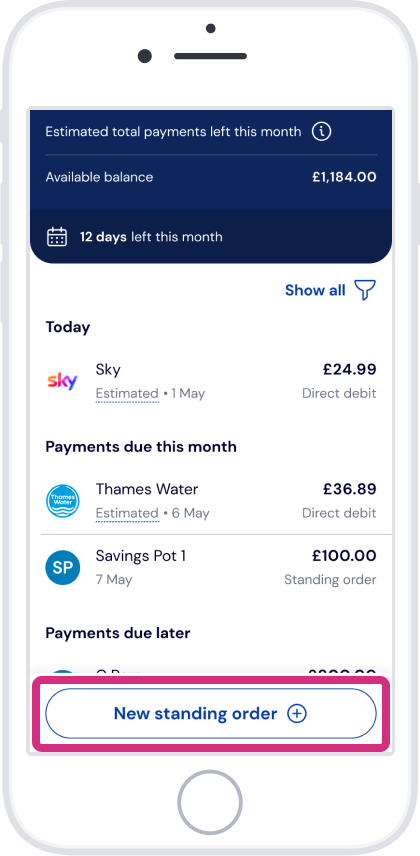The width and height of the screenshot is (420, 856).
Task: Open the New standing order button
Action: (211, 714)
